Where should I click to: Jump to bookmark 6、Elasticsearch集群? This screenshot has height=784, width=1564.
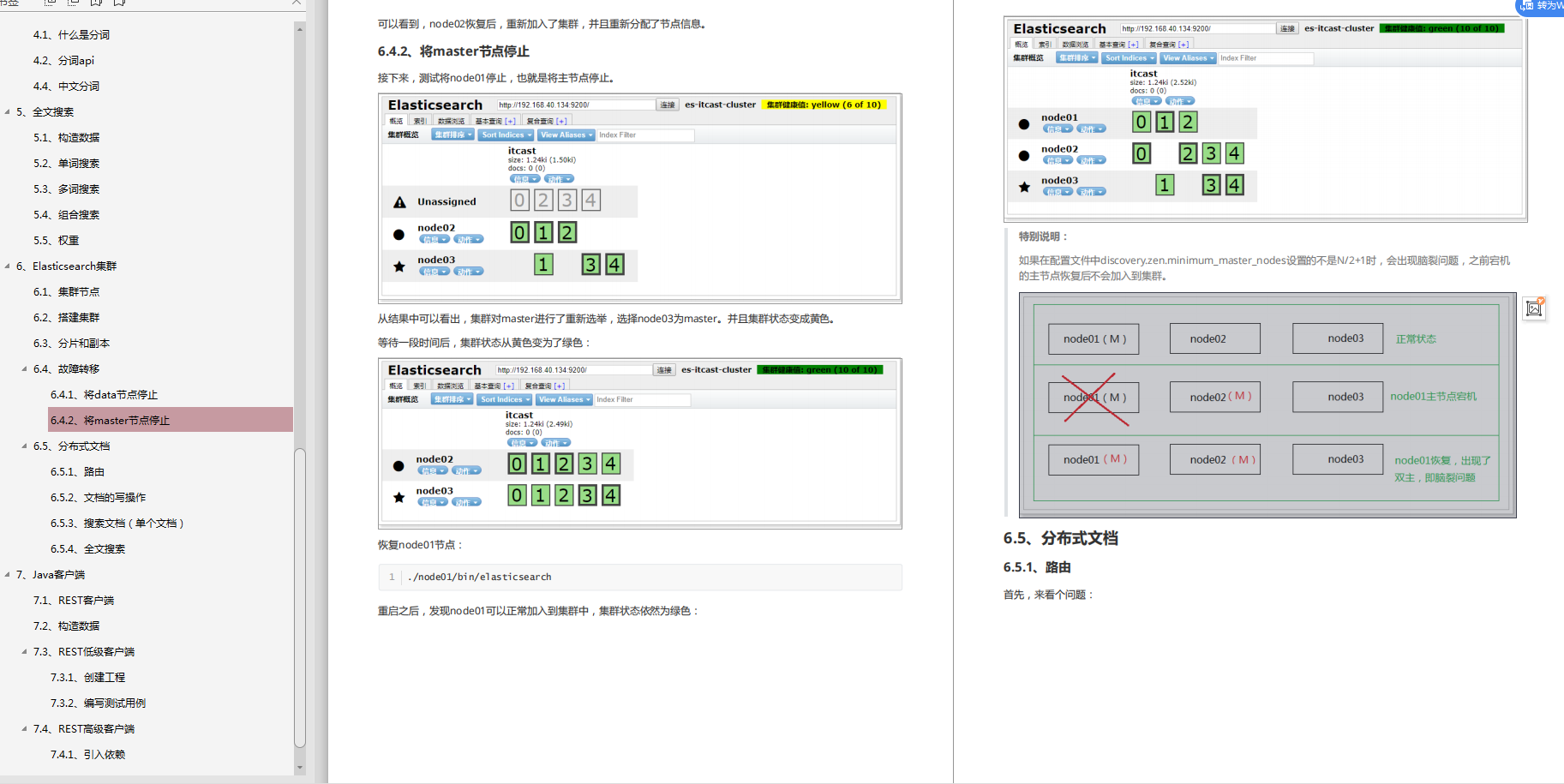coord(66,266)
